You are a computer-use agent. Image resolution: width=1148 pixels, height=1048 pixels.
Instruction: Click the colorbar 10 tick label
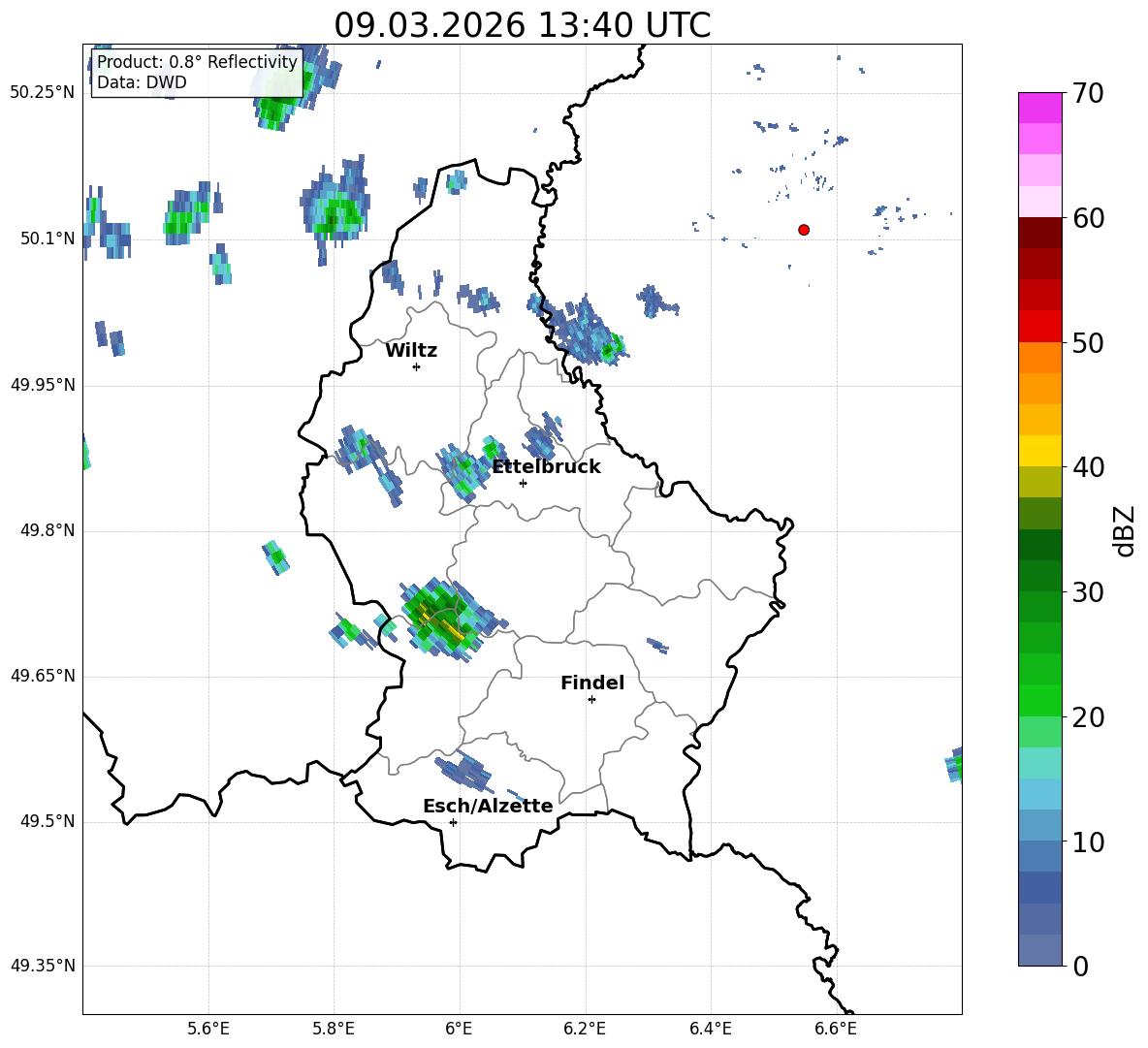(1088, 842)
